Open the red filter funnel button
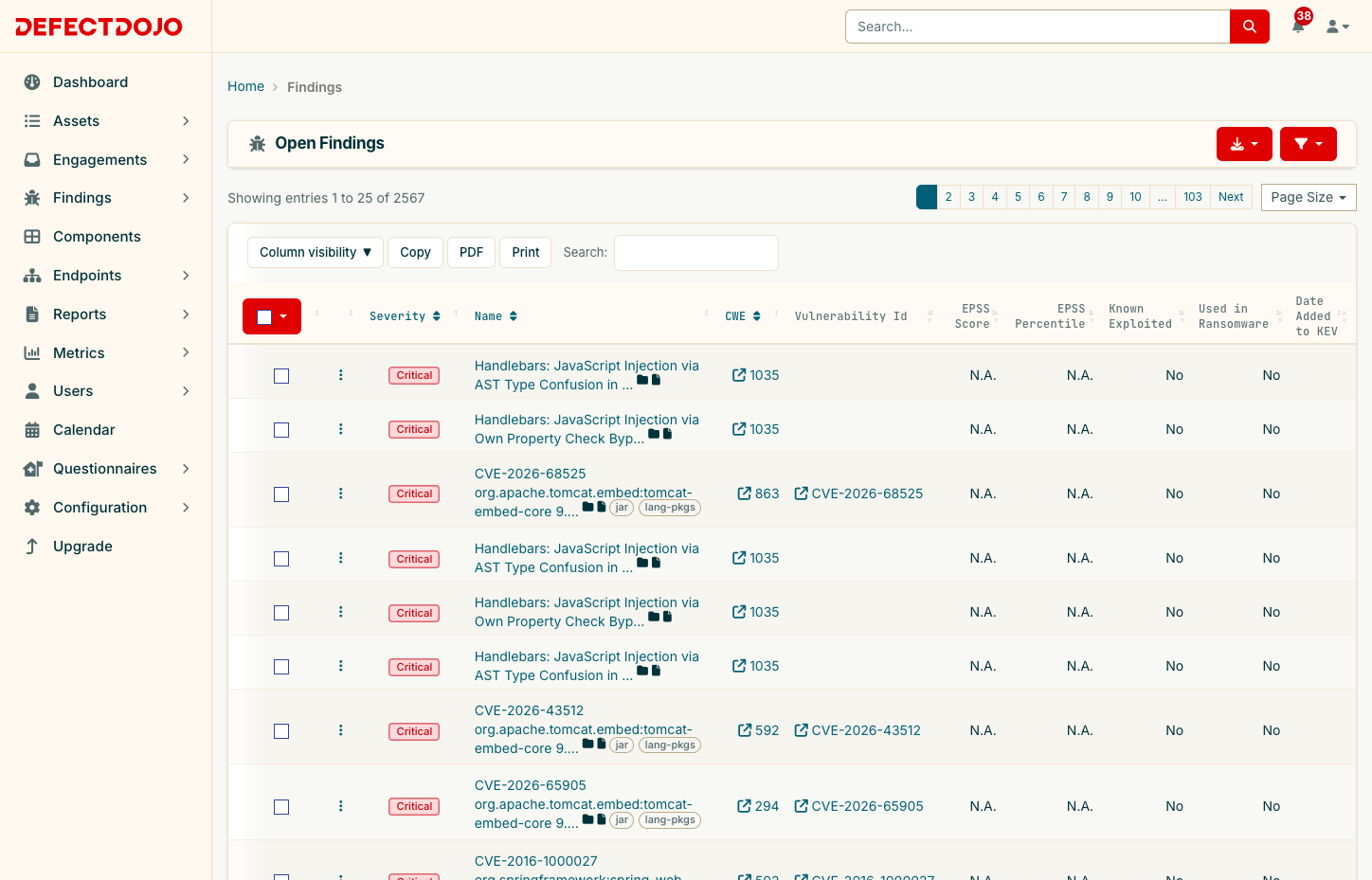 [1308, 144]
